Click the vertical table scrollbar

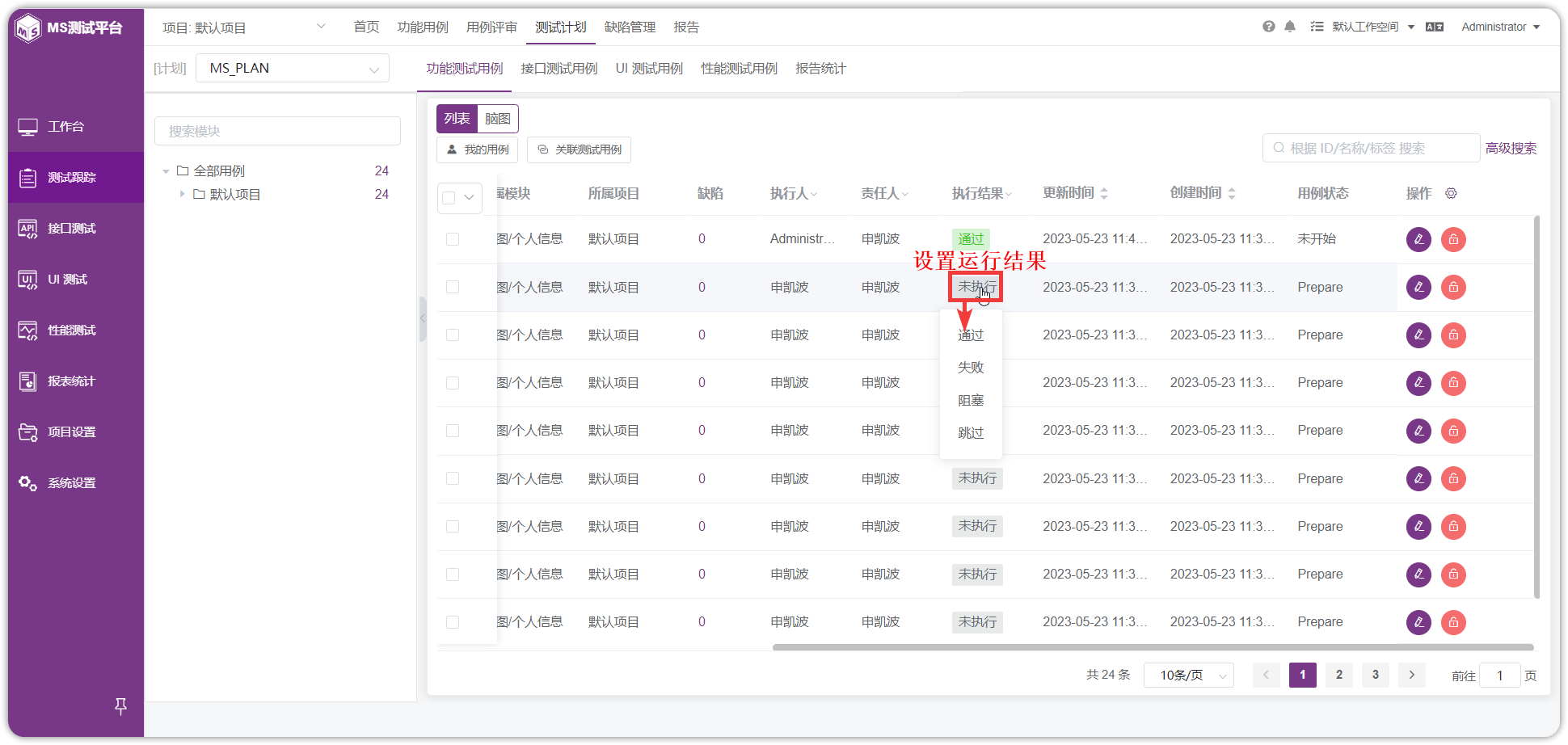[x=1536, y=407]
